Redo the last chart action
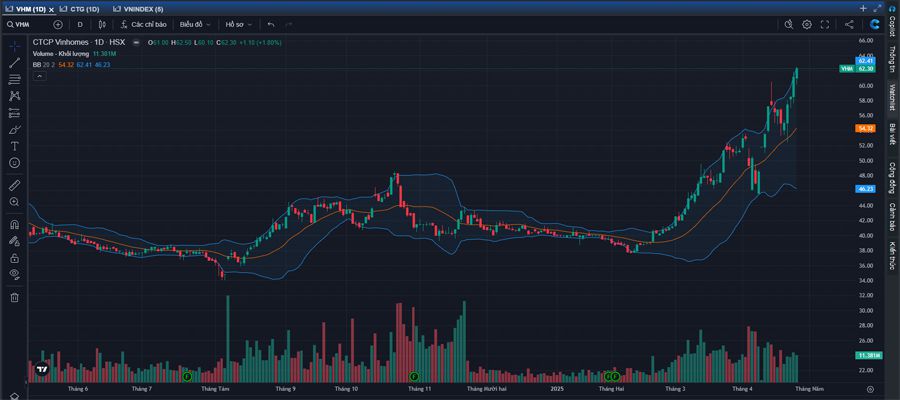900x400 pixels. click(288, 24)
